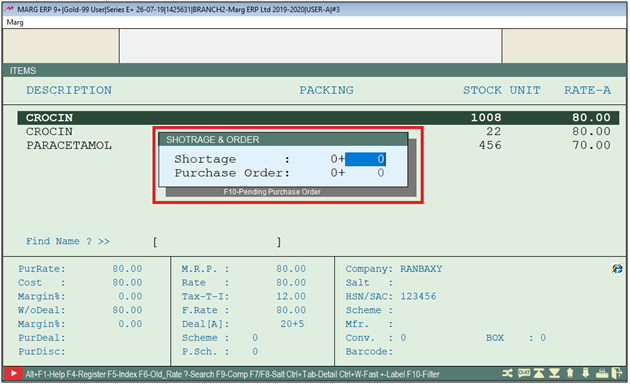Click the Deal[A] value 20+5

(292, 324)
